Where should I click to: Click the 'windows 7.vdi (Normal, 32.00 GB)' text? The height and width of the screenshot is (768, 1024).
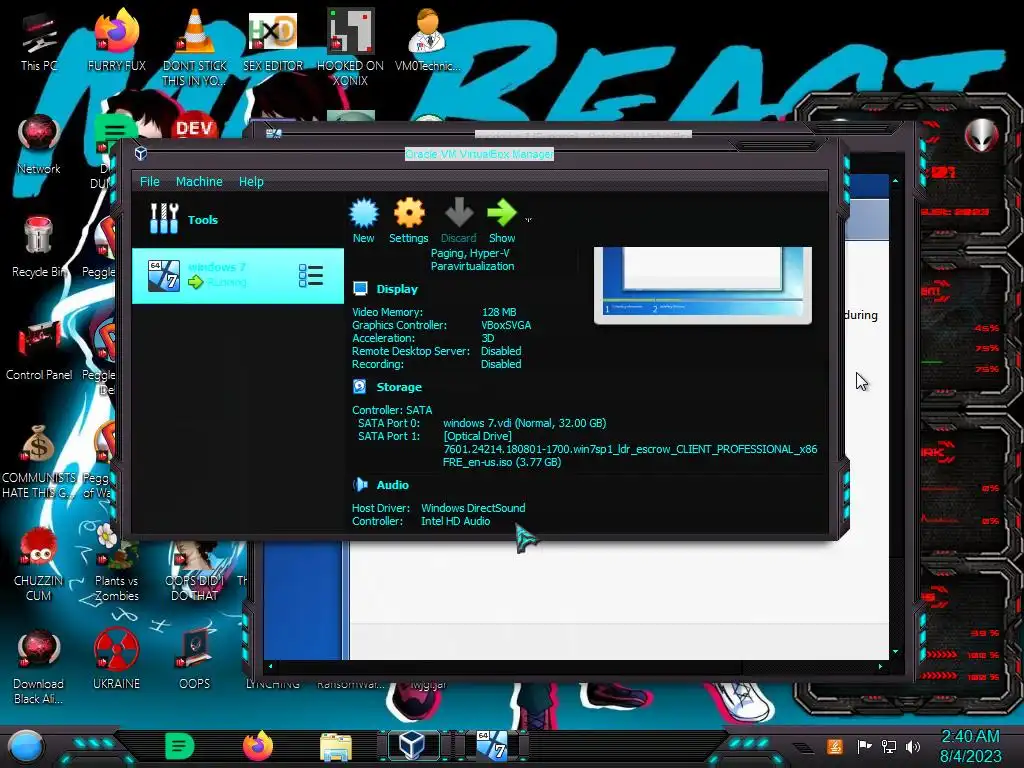(524, 423)
